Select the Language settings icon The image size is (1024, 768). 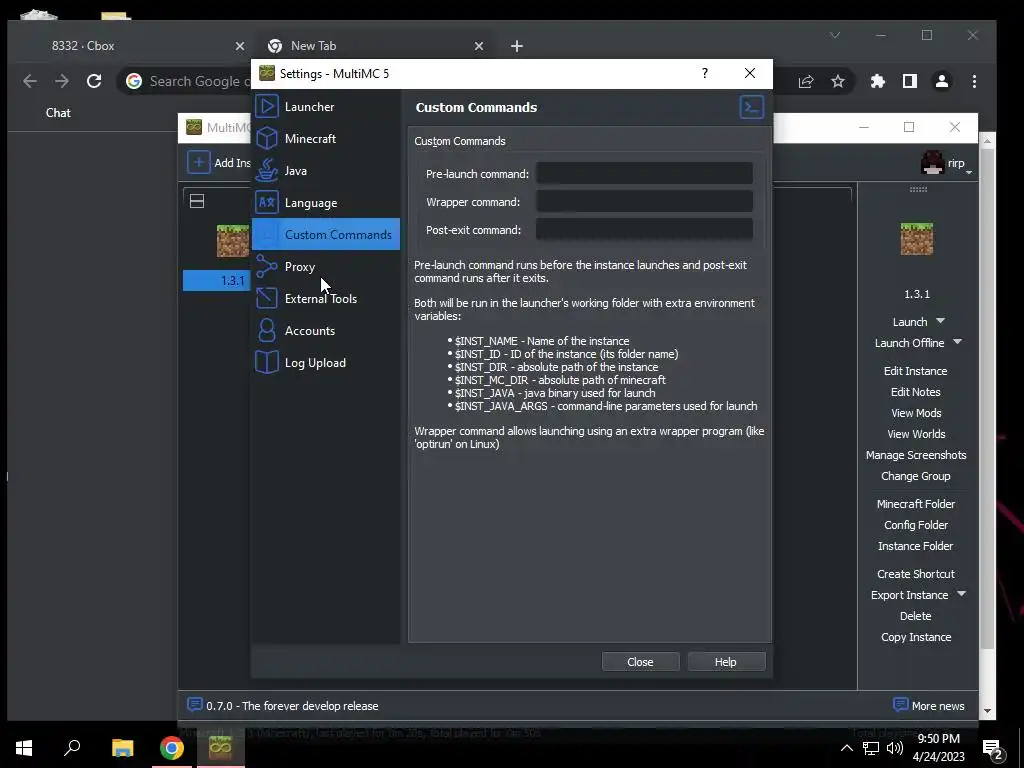pyautogui.click(x=266, y=202)
